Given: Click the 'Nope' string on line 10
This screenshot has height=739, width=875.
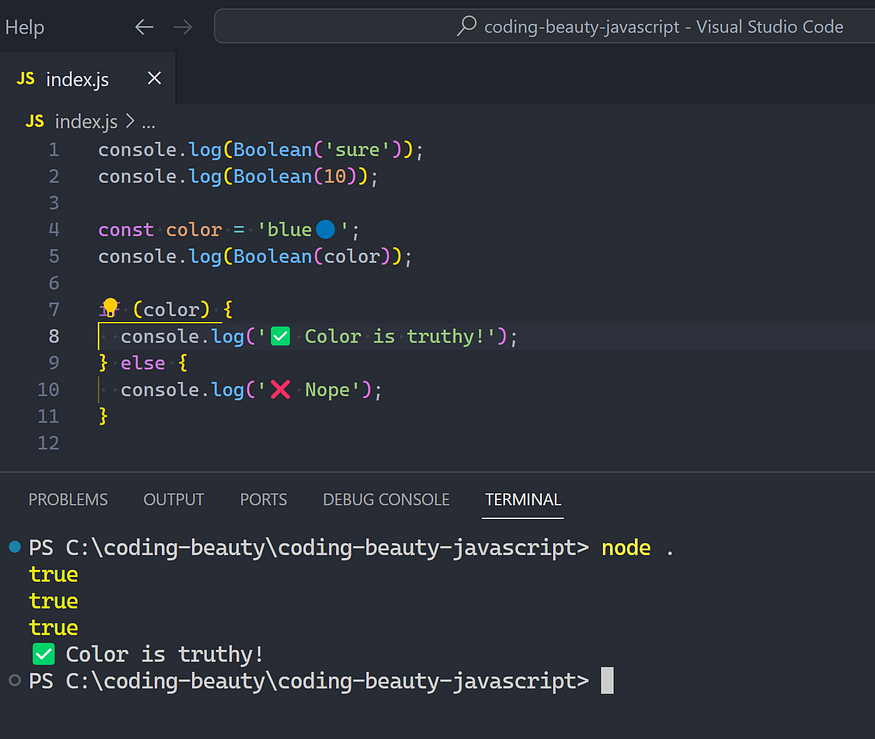Looking at the screenshot, I should (310, 390).
